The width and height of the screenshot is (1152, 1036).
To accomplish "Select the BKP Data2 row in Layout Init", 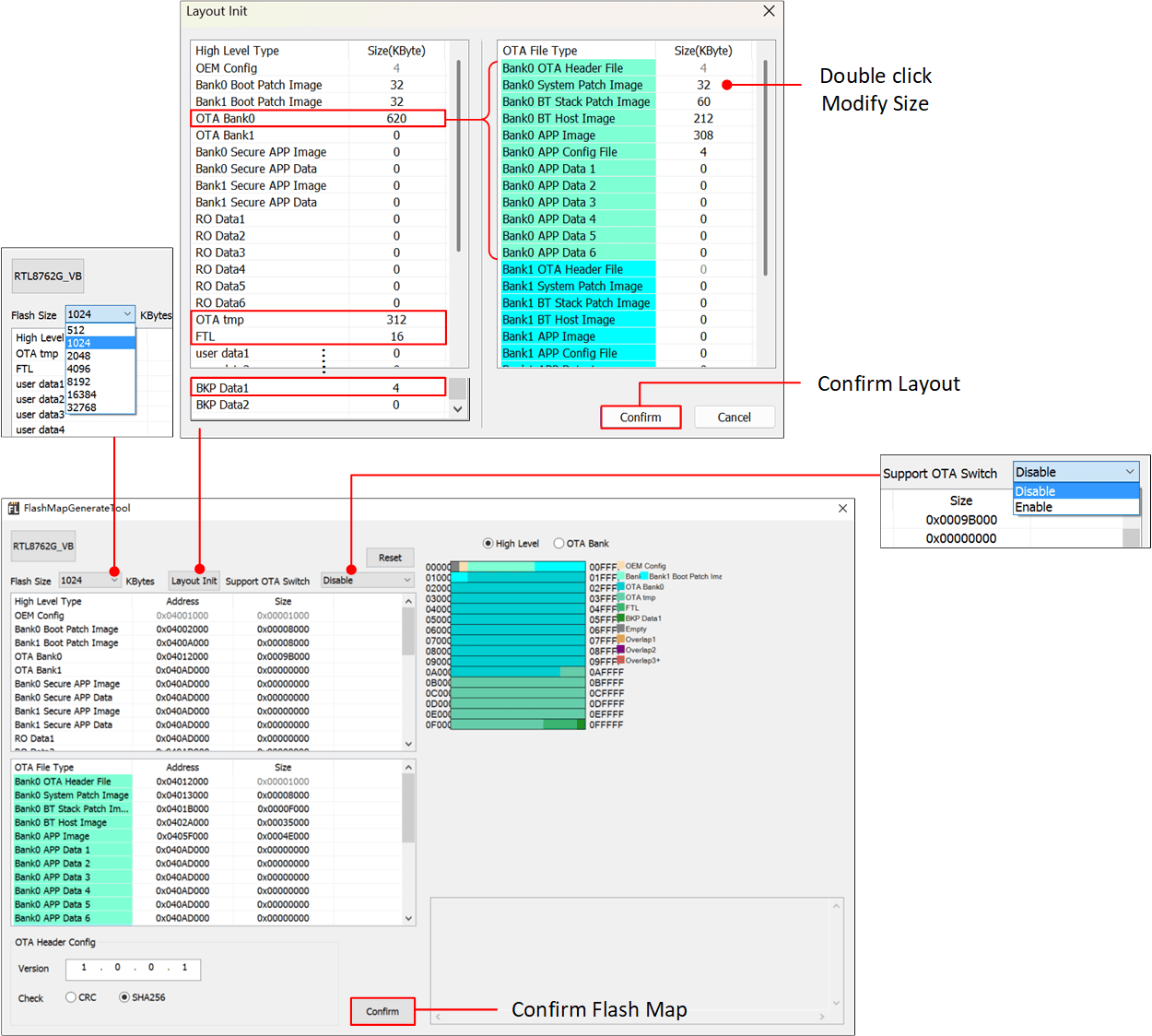I will 318,405.
